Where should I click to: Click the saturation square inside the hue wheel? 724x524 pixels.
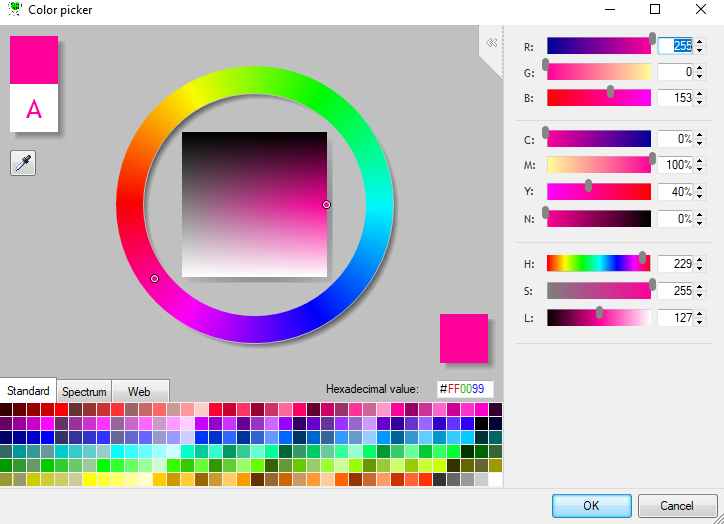[254, 204]
